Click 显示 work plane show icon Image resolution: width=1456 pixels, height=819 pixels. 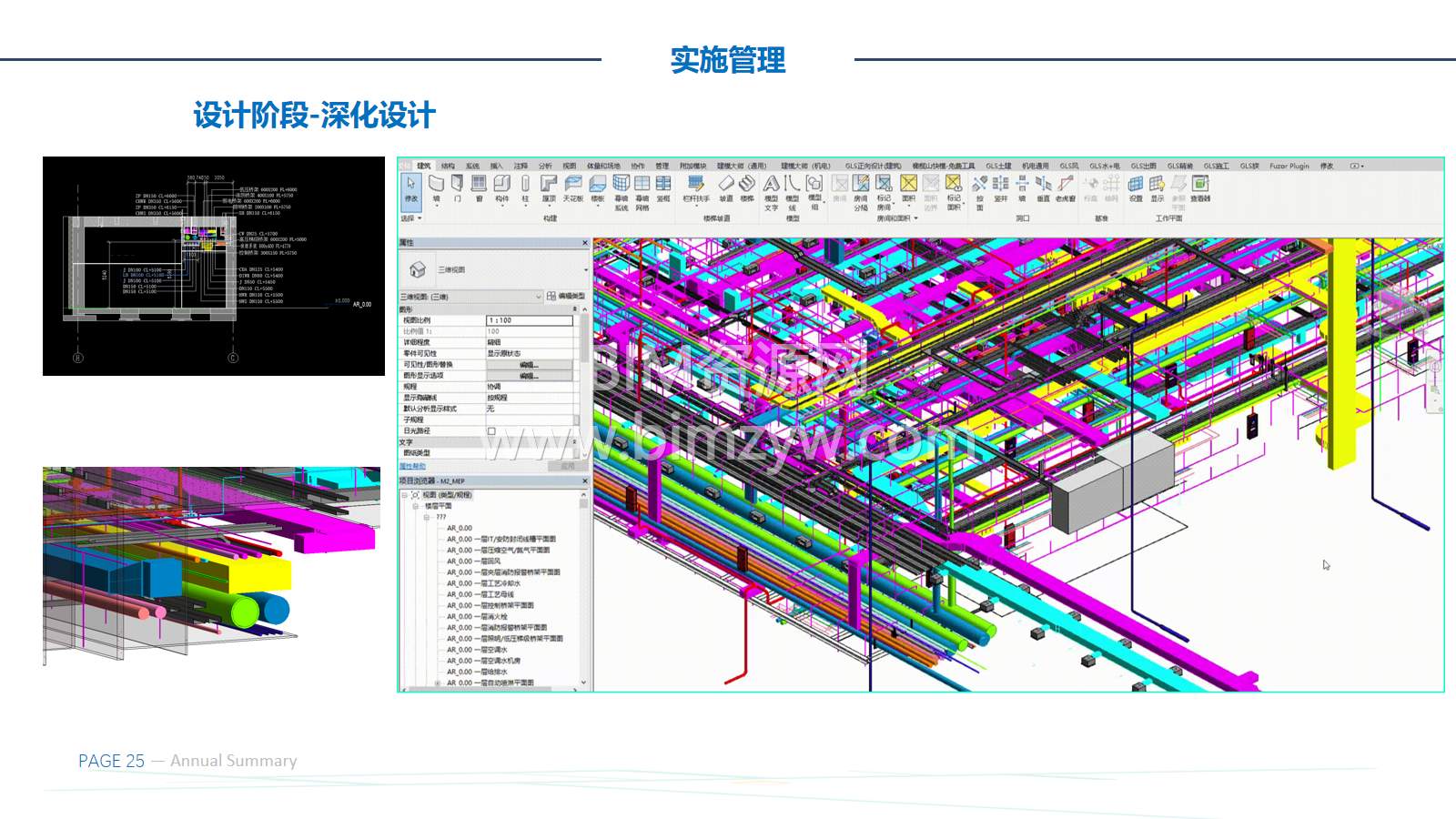pos(1158,188)
